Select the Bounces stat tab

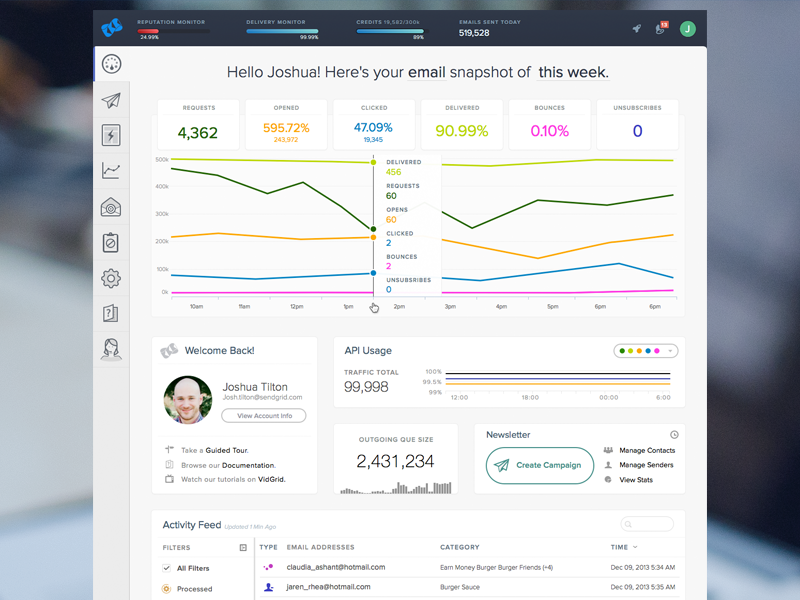[x=549, y=124]
